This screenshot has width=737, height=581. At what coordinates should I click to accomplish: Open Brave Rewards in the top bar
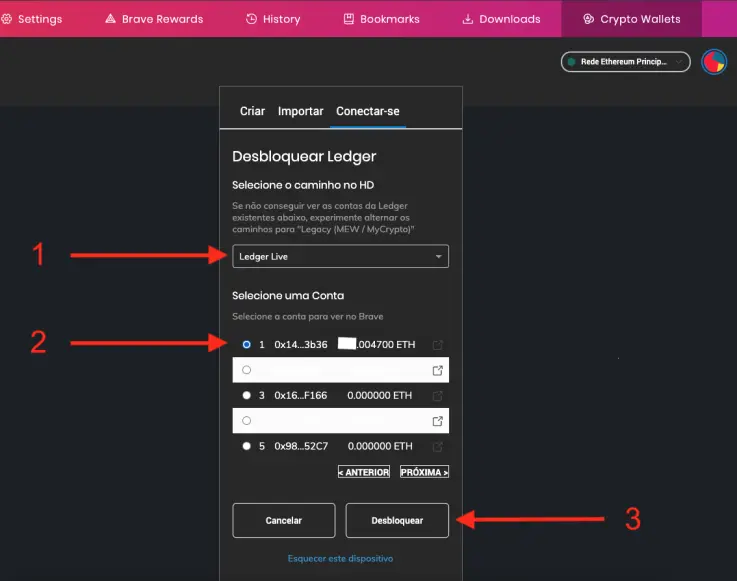[x=154, y=19]
